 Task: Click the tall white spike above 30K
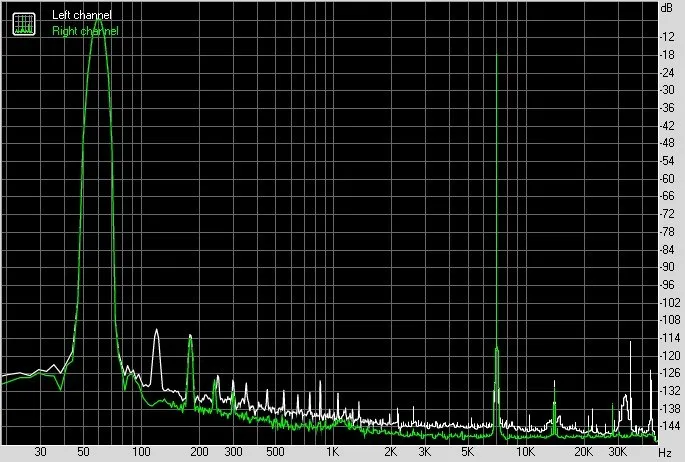click(630, 342)
